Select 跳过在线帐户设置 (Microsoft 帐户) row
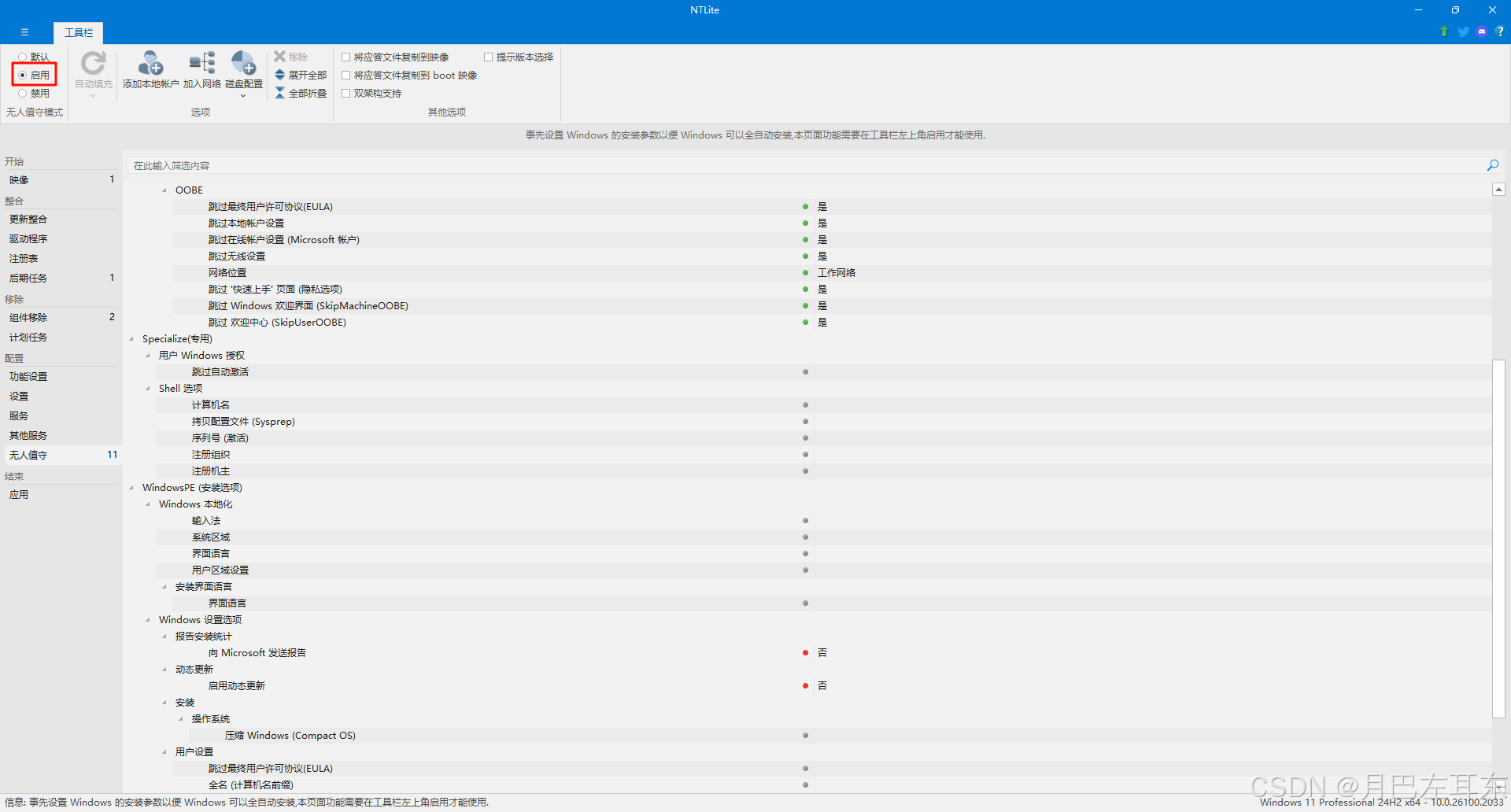Image resolution: width=1511 pixels, height=812 pixels. coord(832,240)
